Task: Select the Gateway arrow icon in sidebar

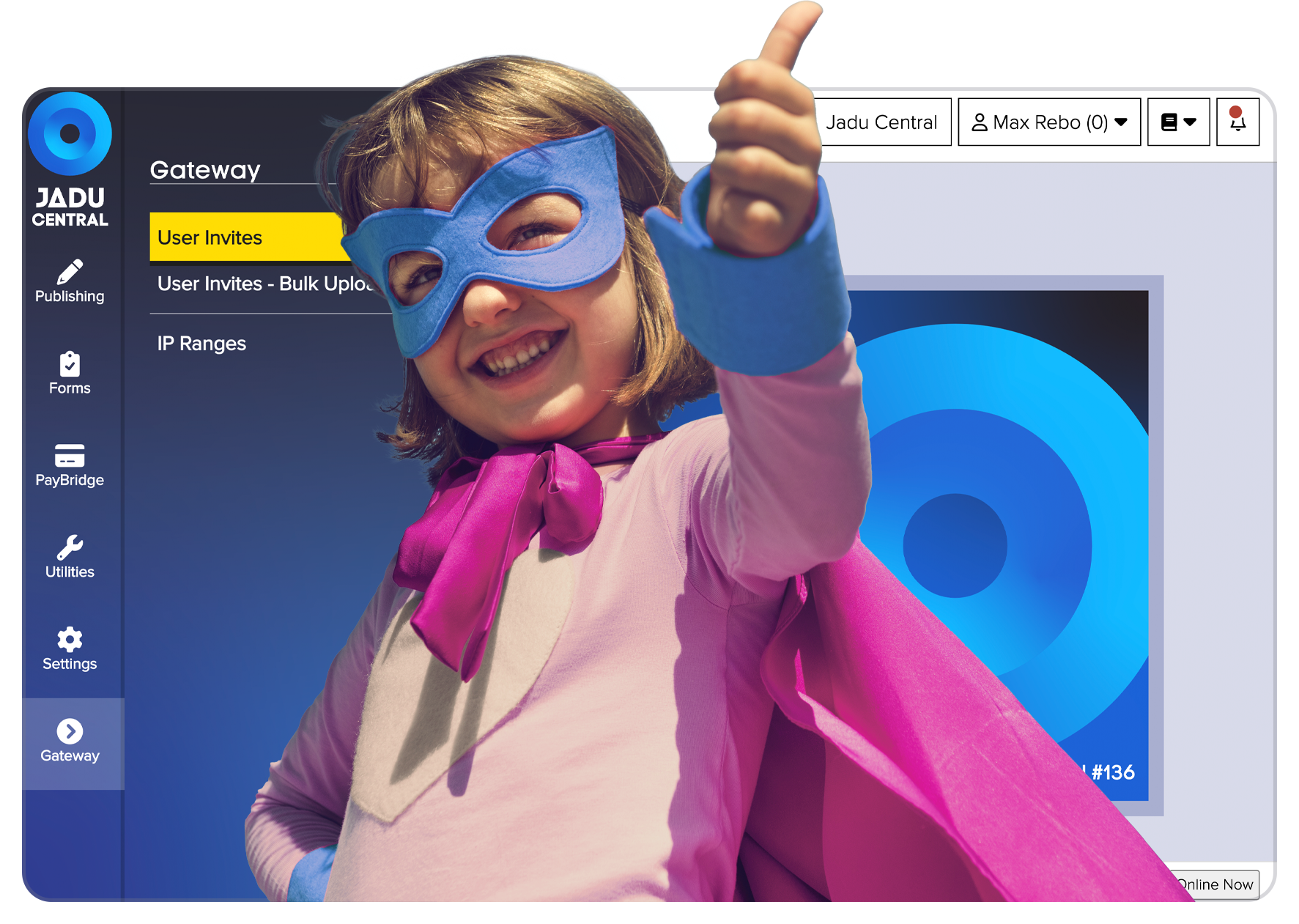Action: [x=70, y=731]
